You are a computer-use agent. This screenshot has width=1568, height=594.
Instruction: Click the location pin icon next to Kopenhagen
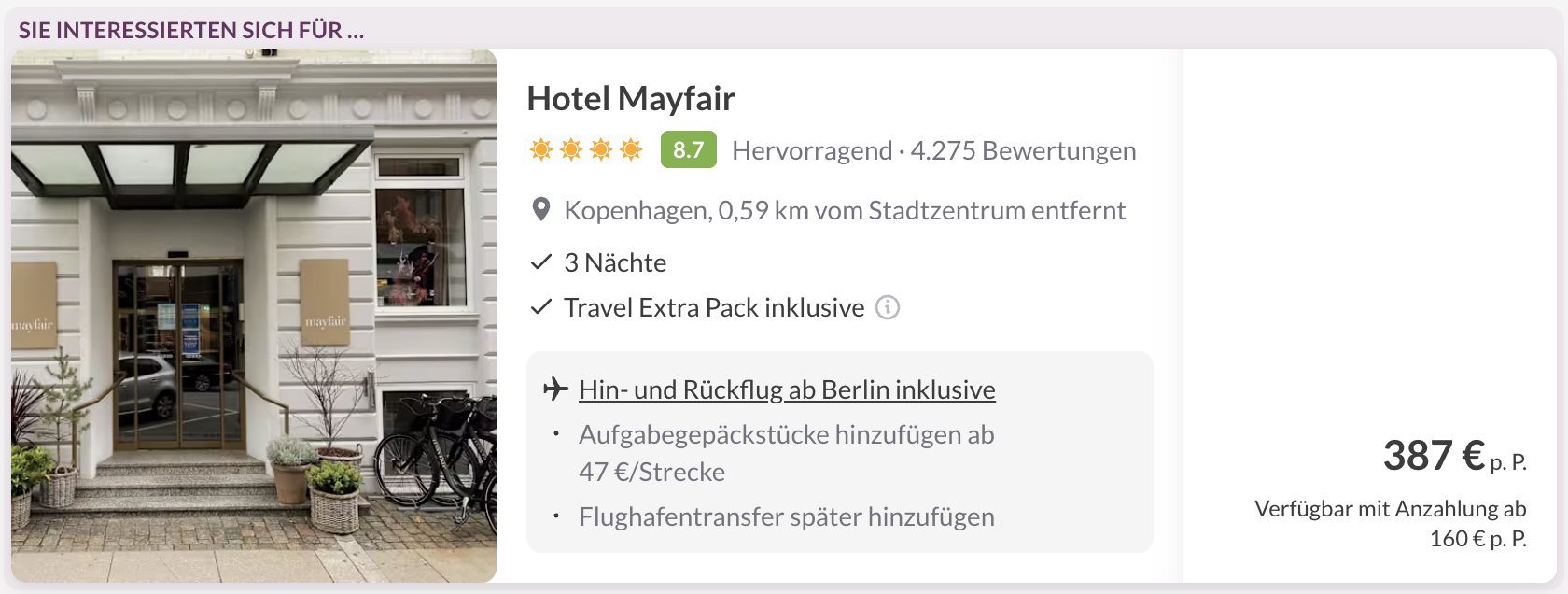[540, 209]
